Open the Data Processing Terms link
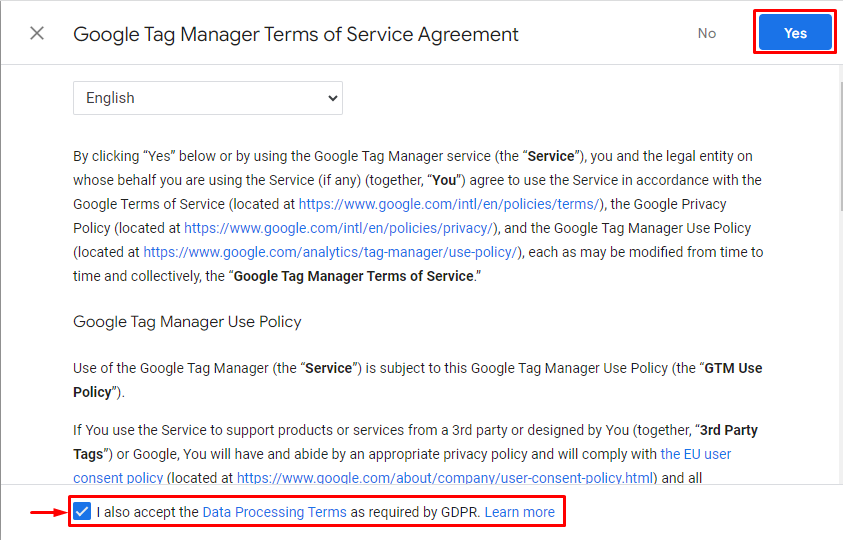This screenshot has width=843, height=540. 274,512
